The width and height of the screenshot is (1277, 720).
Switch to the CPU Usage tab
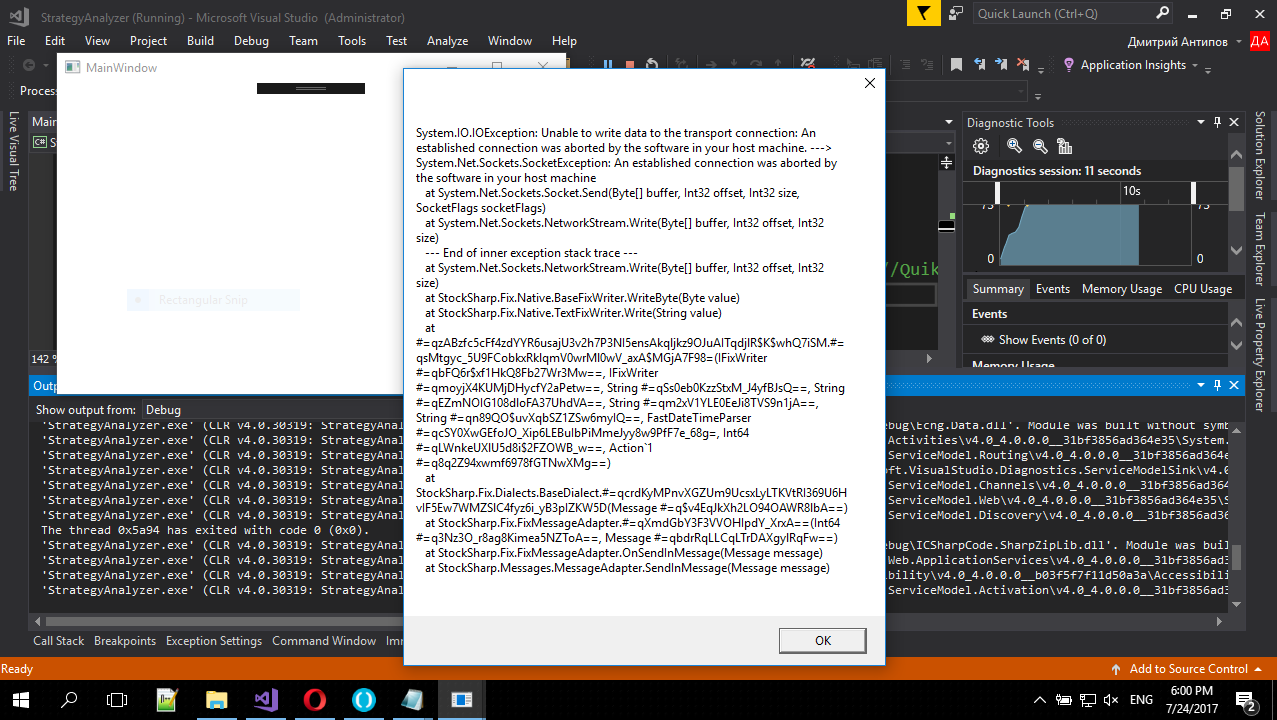1203,289
